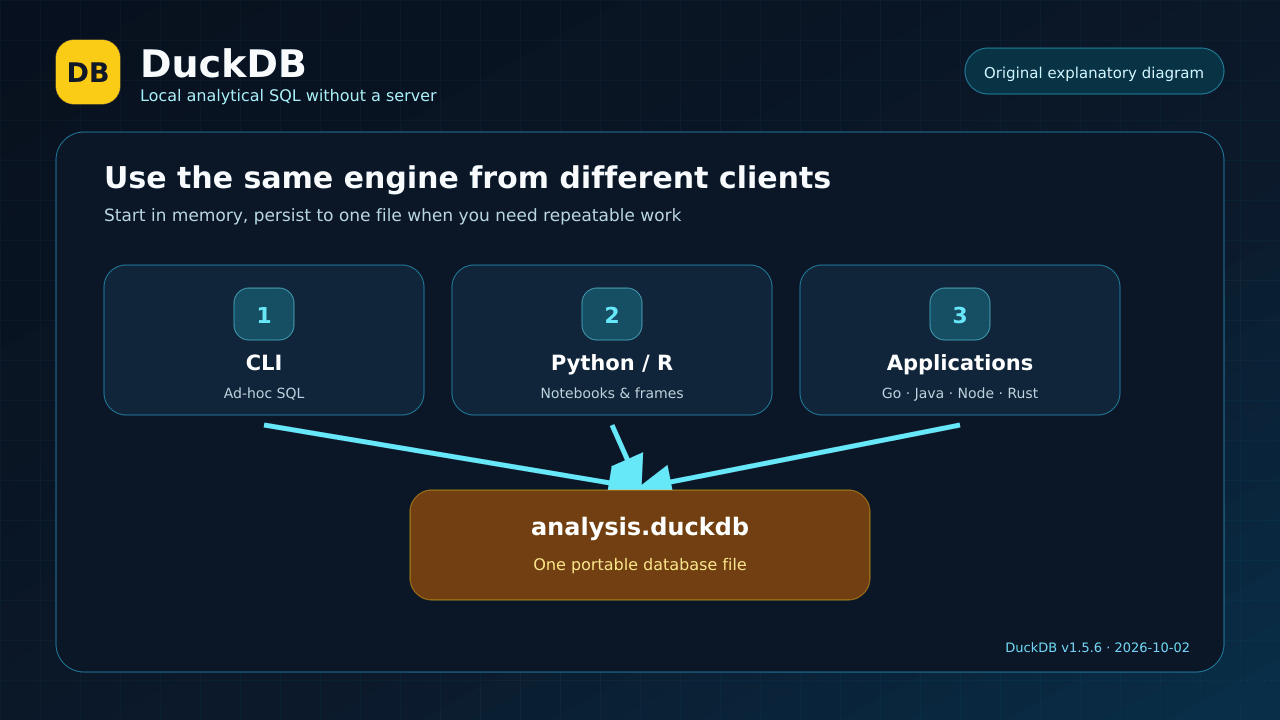Select the number 3 badge in Applications card
The image size is (1280, 720).
960,314
